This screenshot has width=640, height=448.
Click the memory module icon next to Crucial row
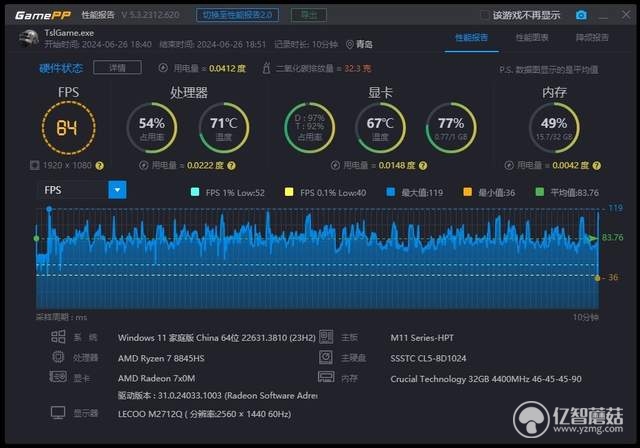click(x=326, y=377)
